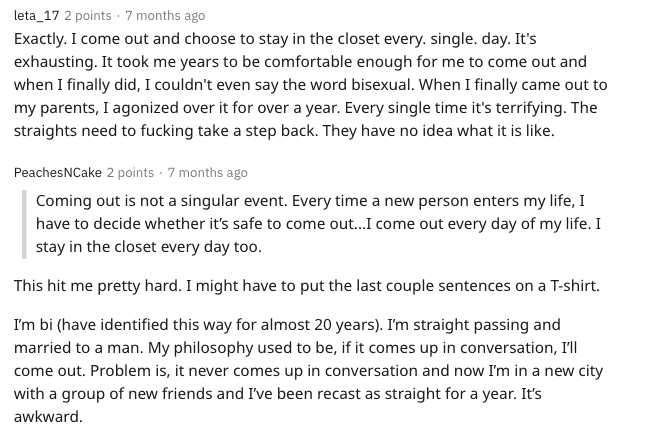
Task: Click the word "T-shirt" in PeachesNCake's comment
Action: click(x=573, y=286)
